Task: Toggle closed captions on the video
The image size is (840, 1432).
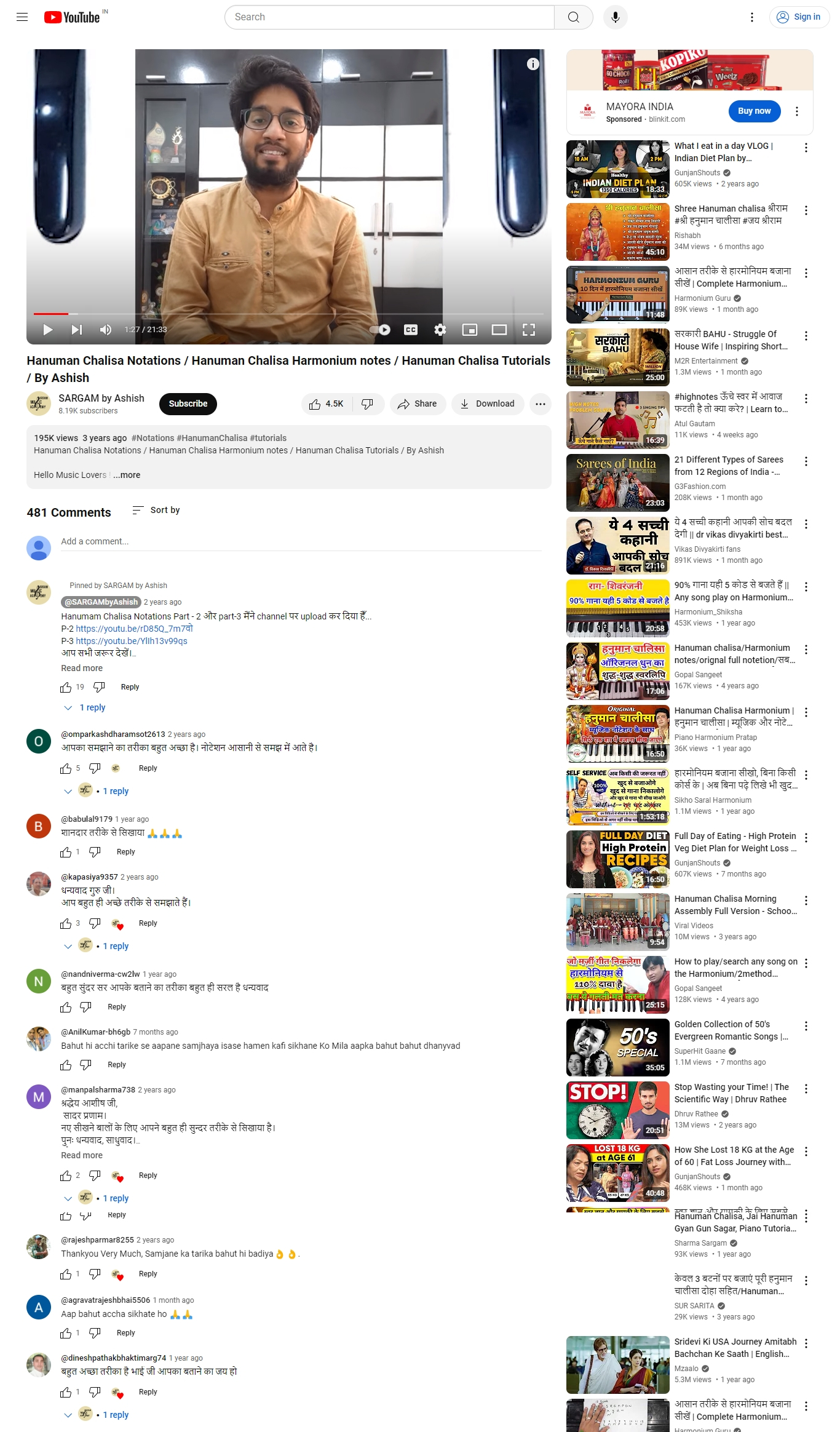Action: coord(411,330)
